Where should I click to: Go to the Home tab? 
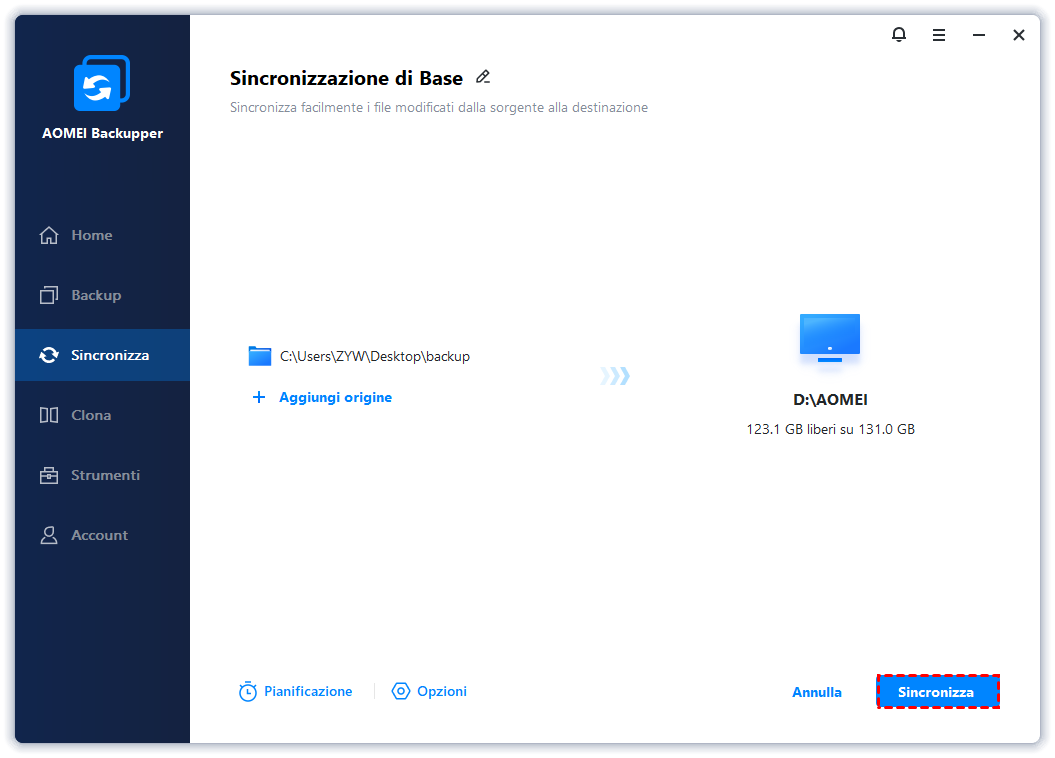click(102, 235)
